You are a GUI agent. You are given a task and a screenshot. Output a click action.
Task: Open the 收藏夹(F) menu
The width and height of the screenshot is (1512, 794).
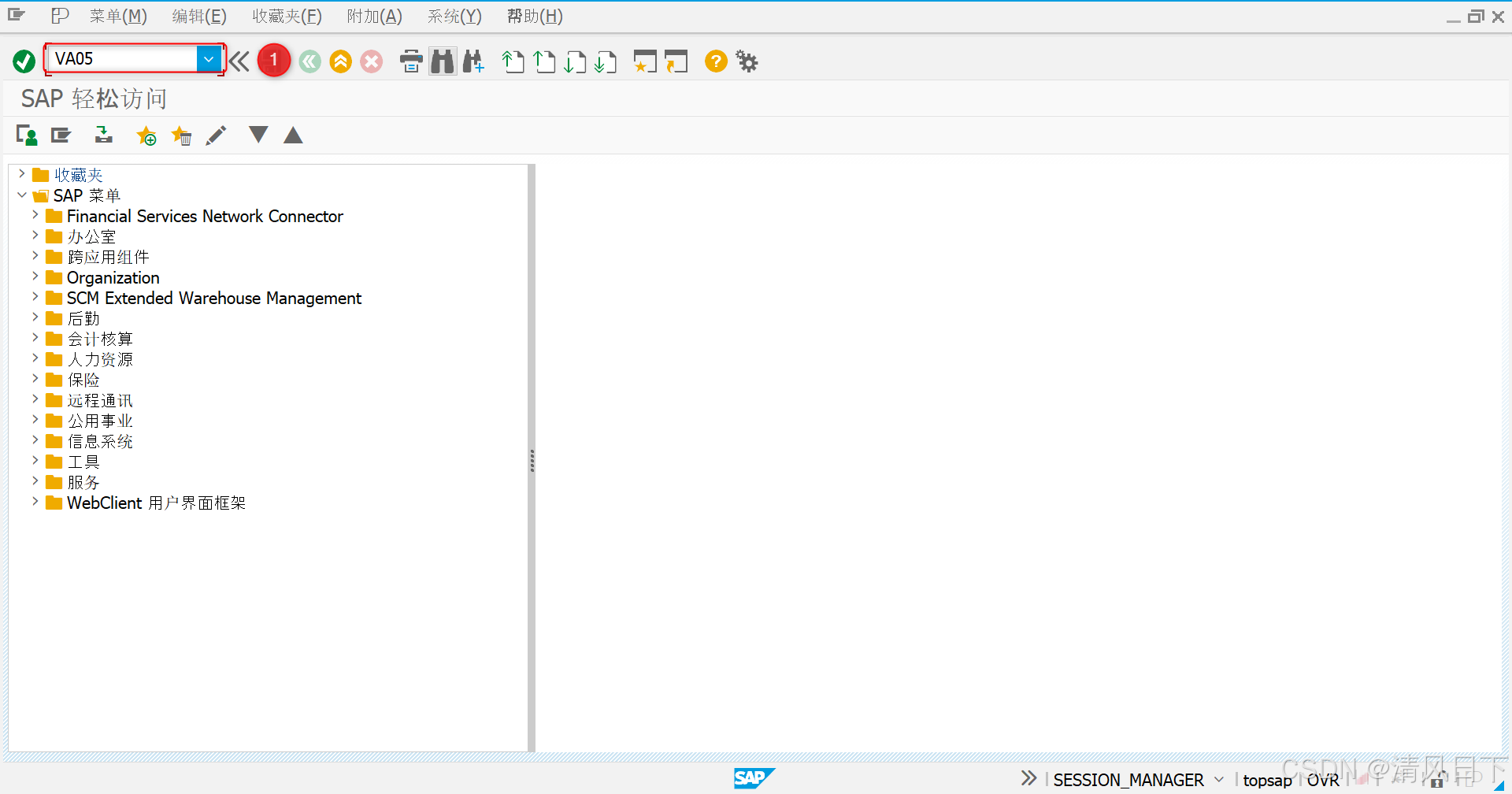[287, 17]
